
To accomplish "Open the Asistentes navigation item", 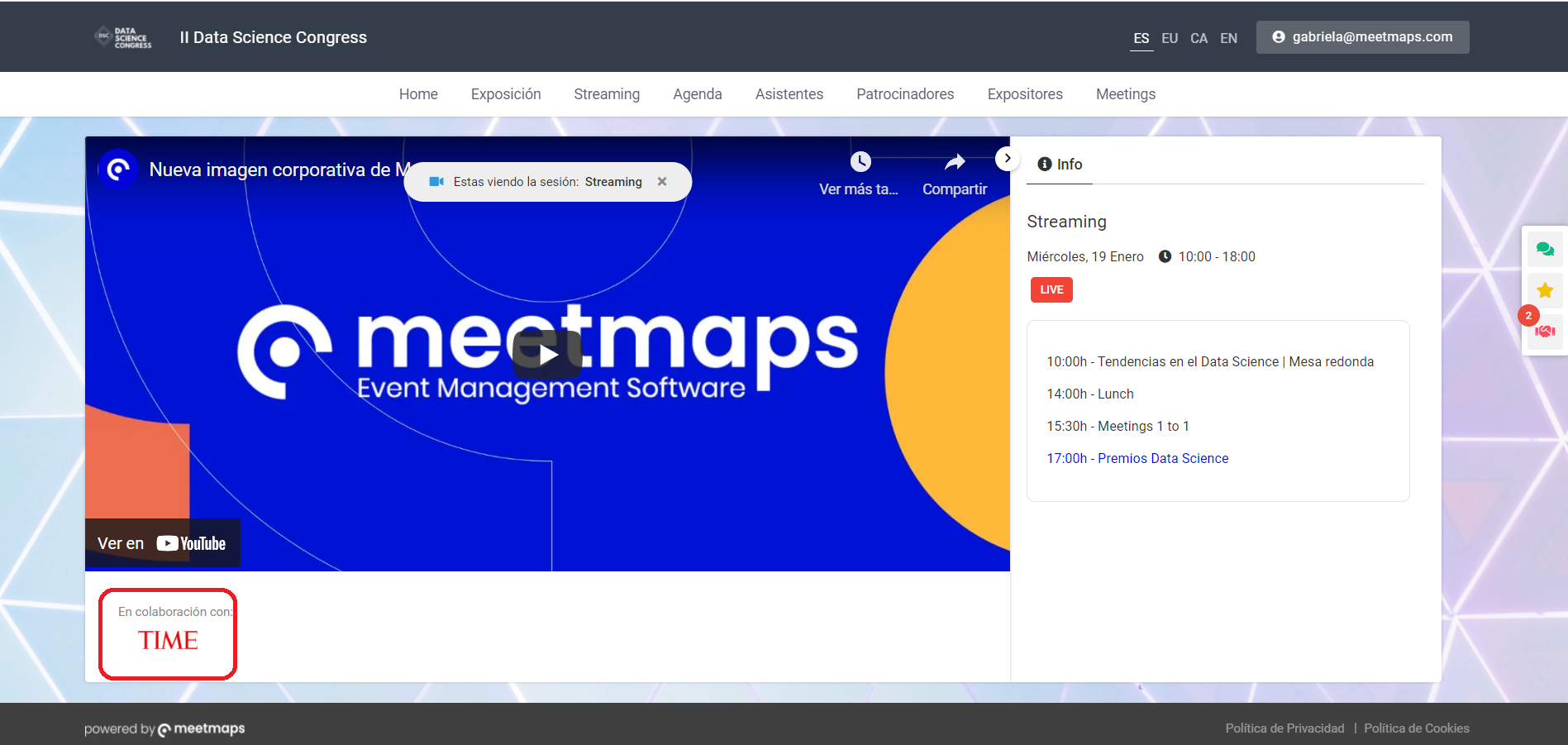I will [789, 94].
